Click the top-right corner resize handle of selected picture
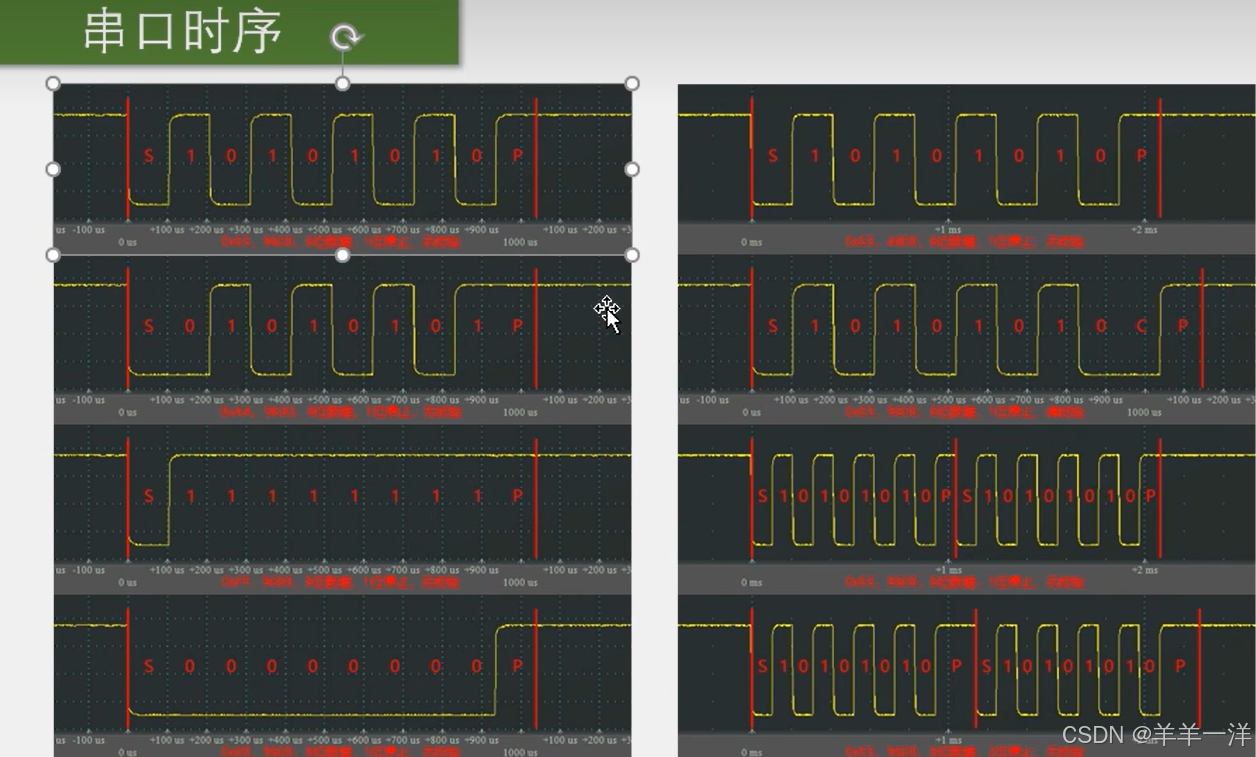 (x=631, y=83)
